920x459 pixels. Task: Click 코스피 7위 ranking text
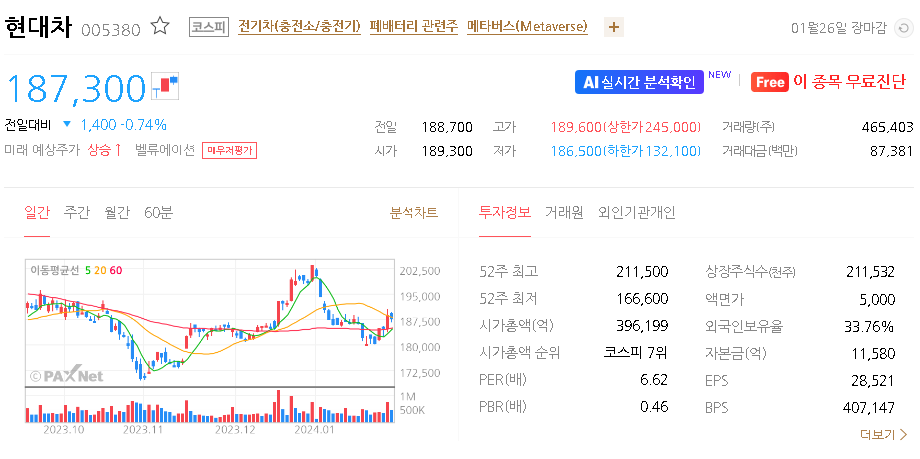coord(636,353)
